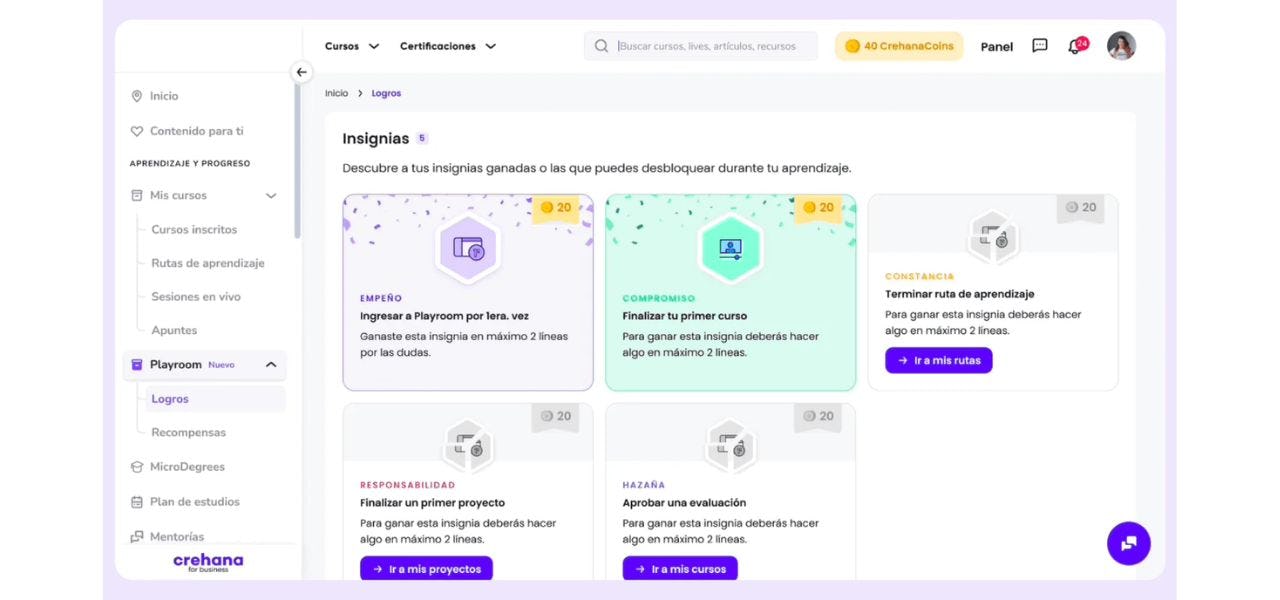
Task: Click the Ir a mis proyectos button
Action: tap(426, 568)
